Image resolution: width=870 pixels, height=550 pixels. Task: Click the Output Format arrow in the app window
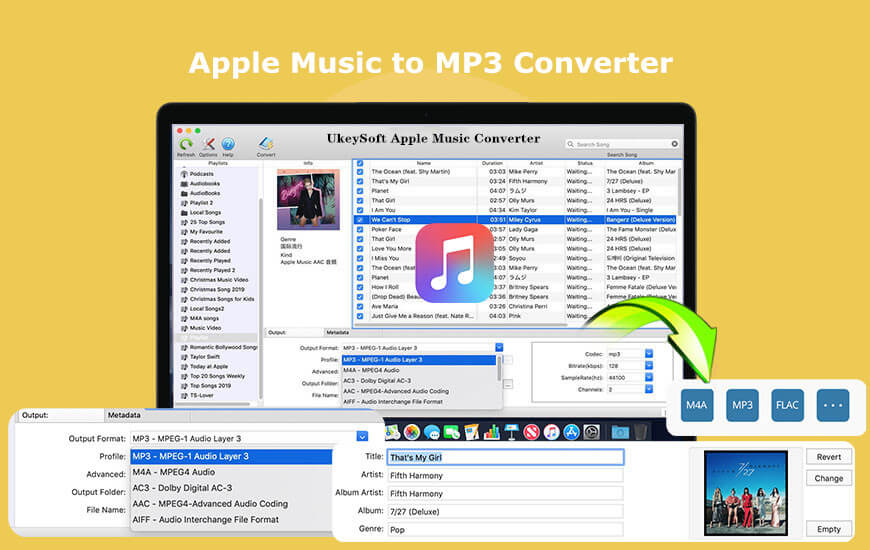[499, 347]
